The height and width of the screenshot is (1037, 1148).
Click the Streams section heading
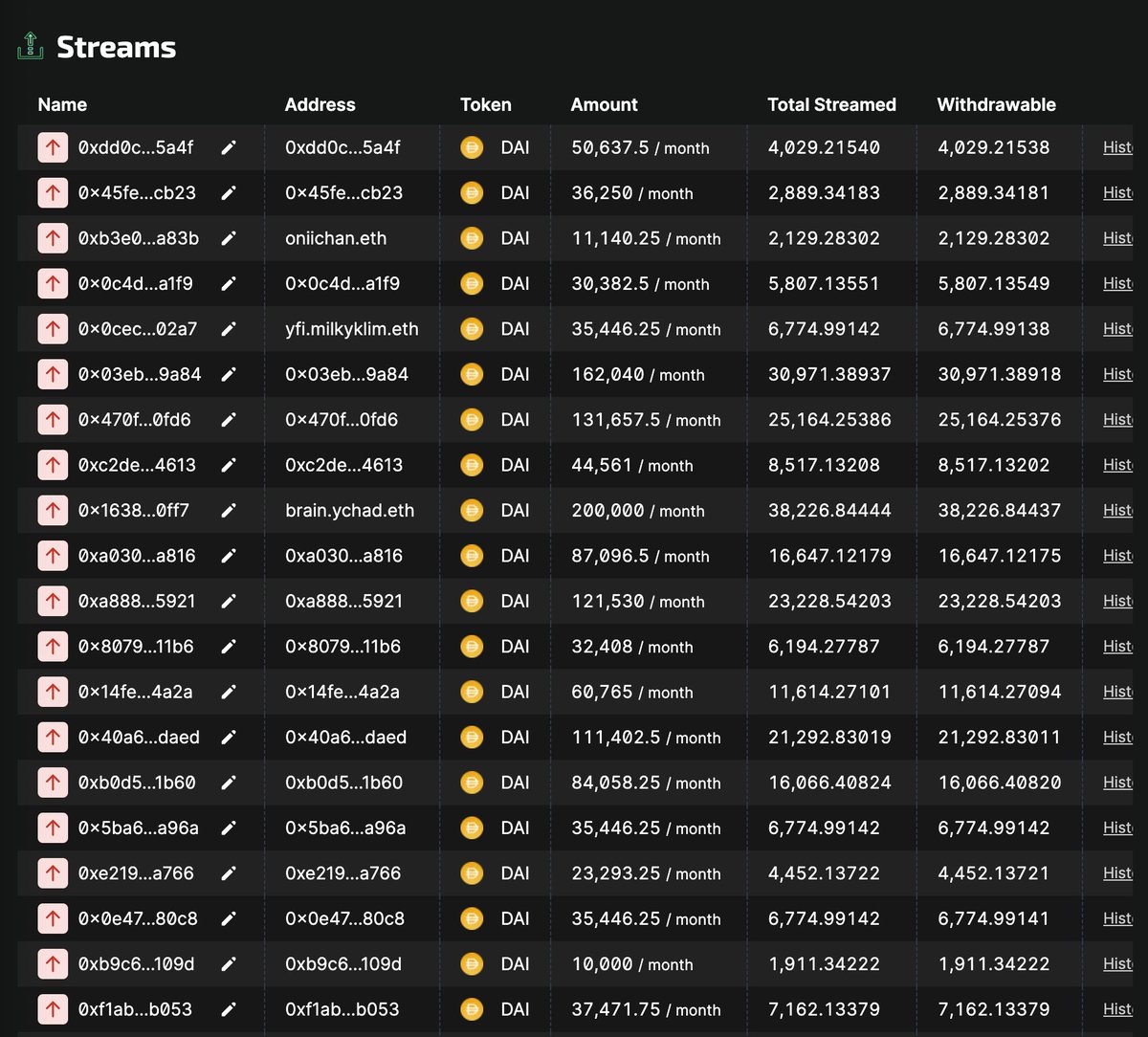117,47
